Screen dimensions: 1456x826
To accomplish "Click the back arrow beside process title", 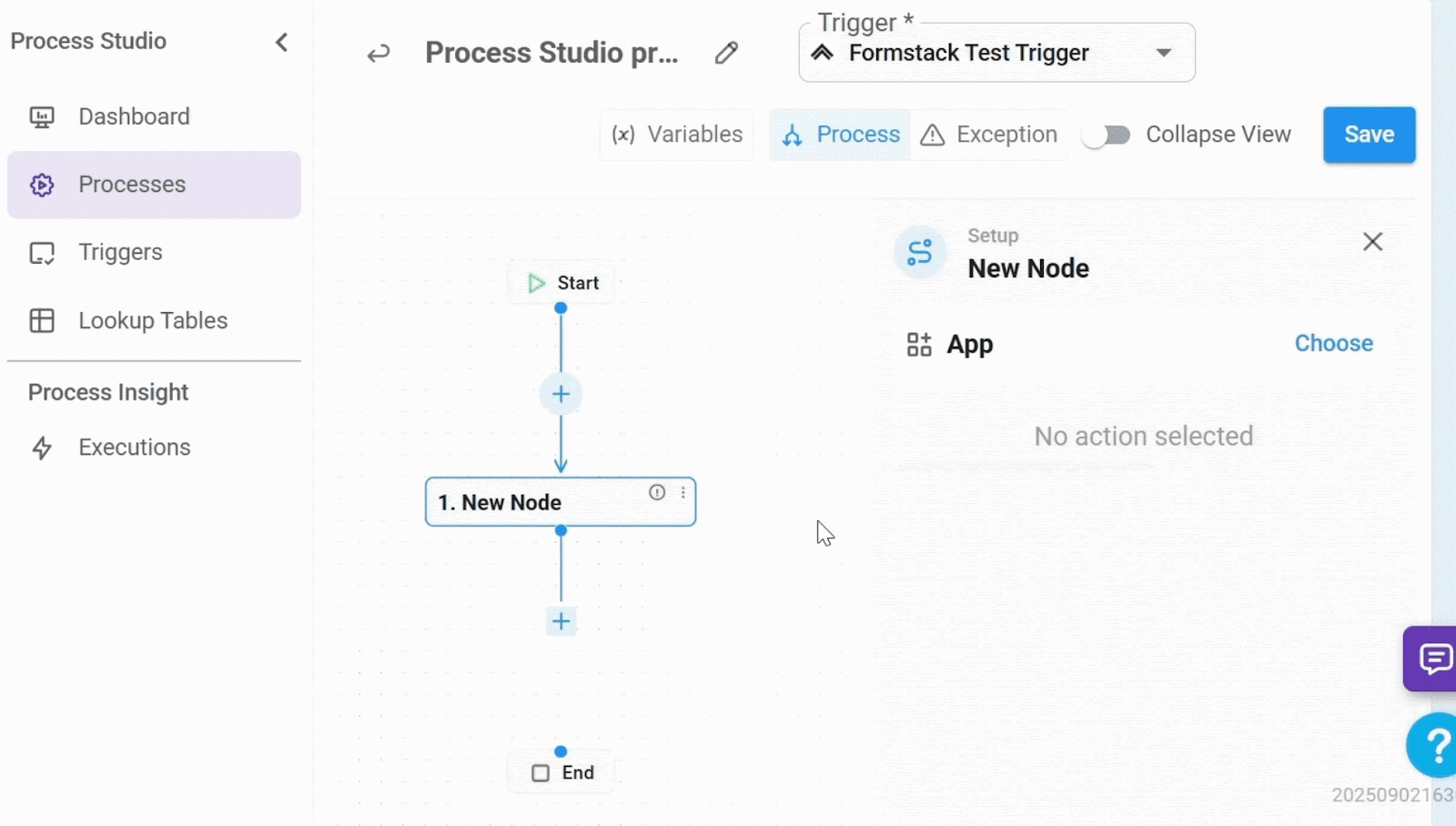I will coord(379,54).
